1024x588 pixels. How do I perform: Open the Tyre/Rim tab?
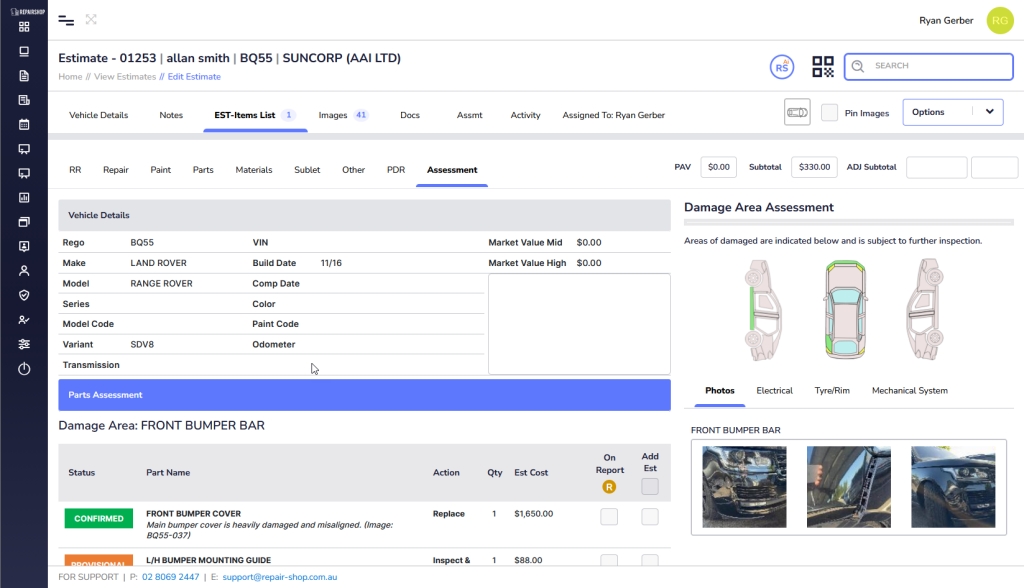[x=832, y=391]
